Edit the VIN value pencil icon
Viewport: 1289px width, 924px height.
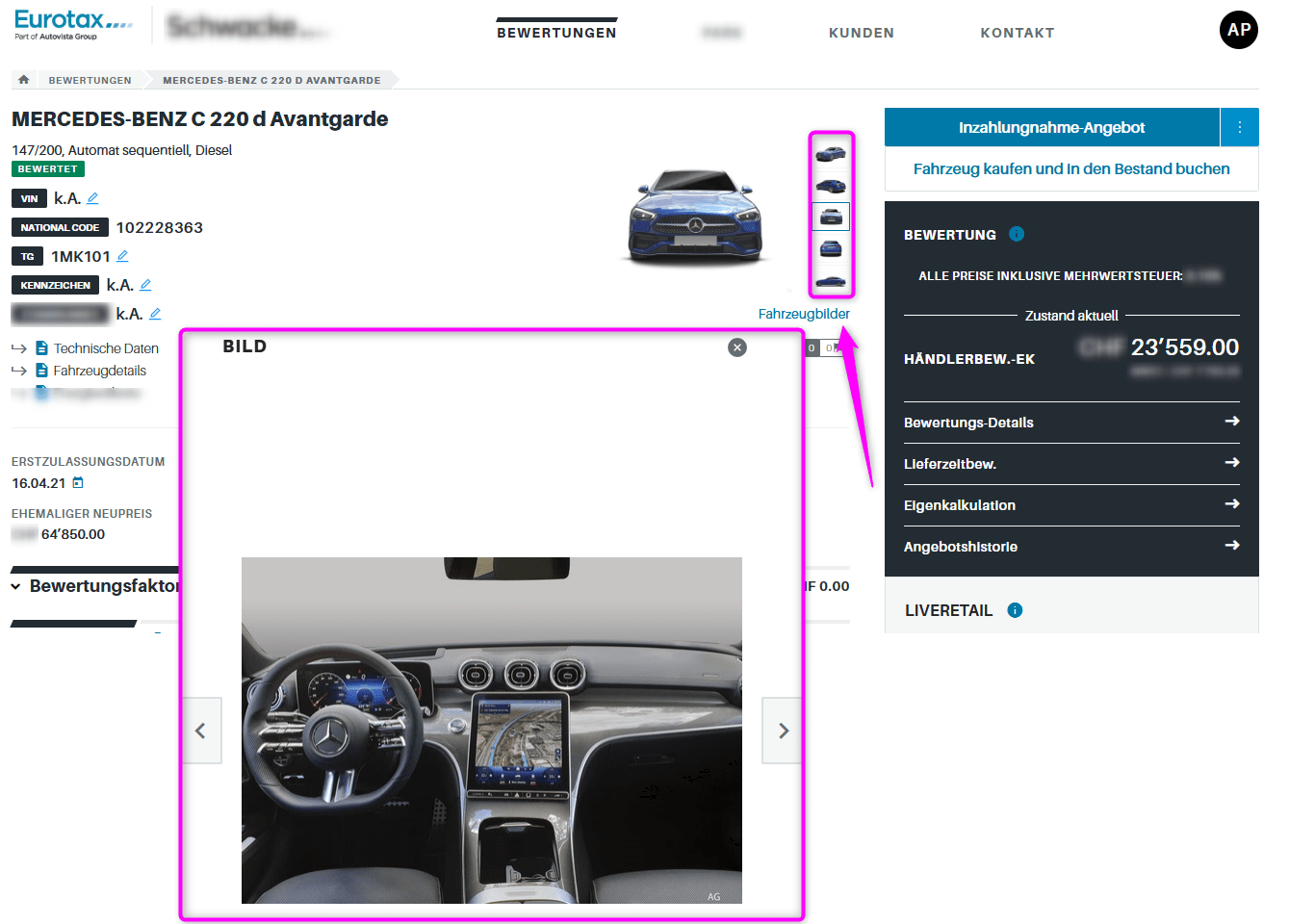click(x=92, y=198)
